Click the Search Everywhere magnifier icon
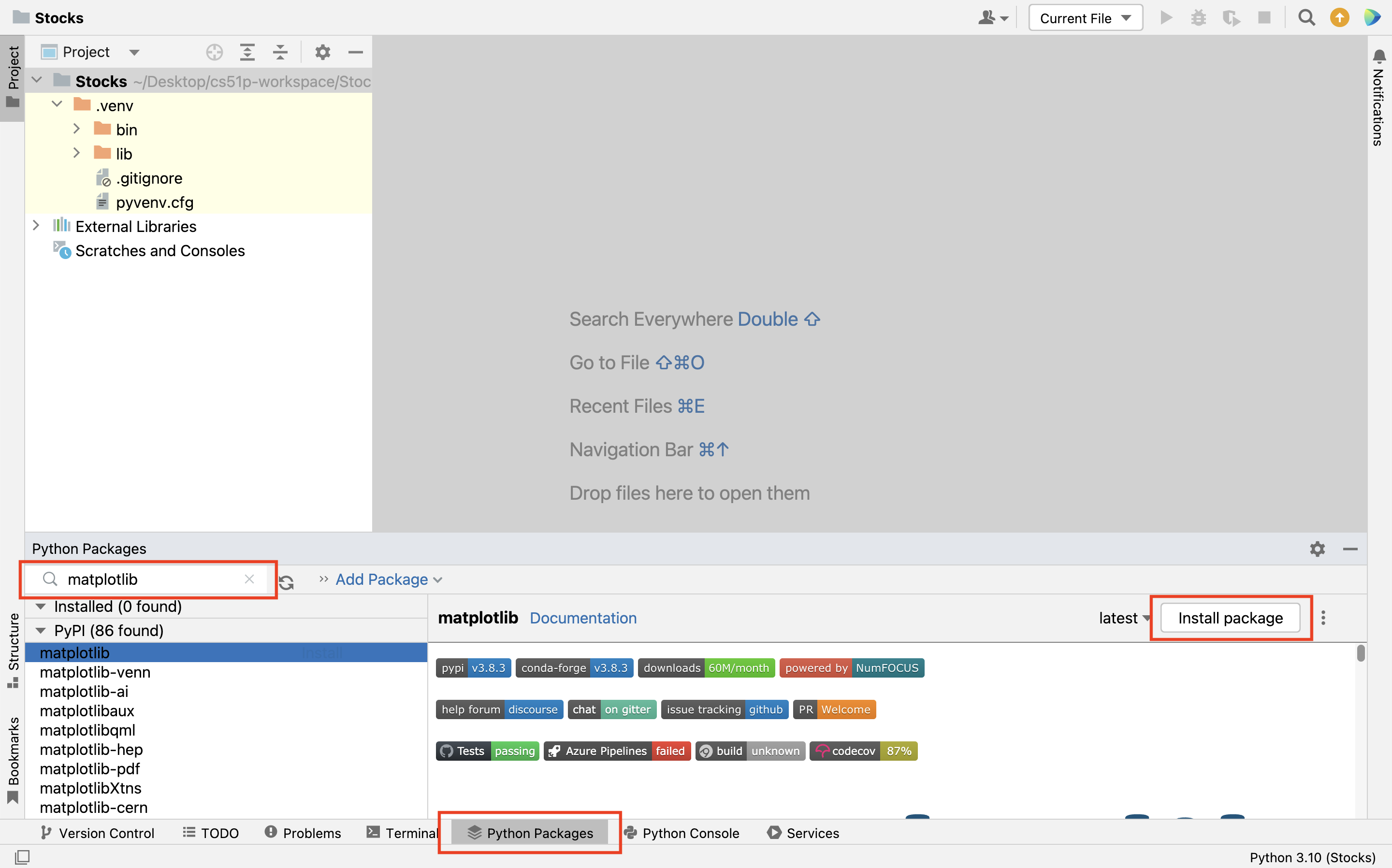The height and width of the screenshot is (868, 1392). pyautogui.click(x=1306, y=18)
